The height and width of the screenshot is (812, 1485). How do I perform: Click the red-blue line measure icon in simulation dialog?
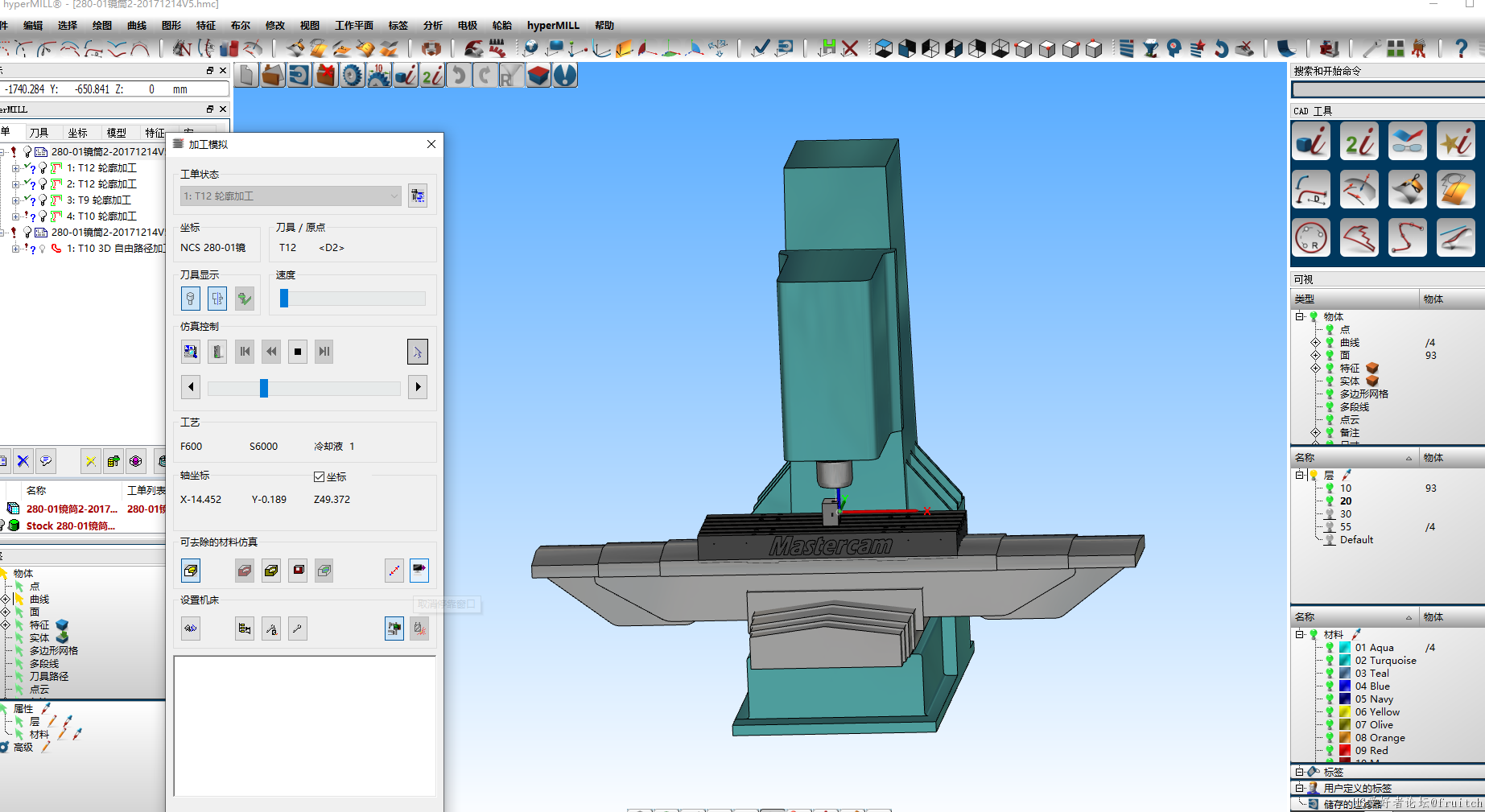394,571
